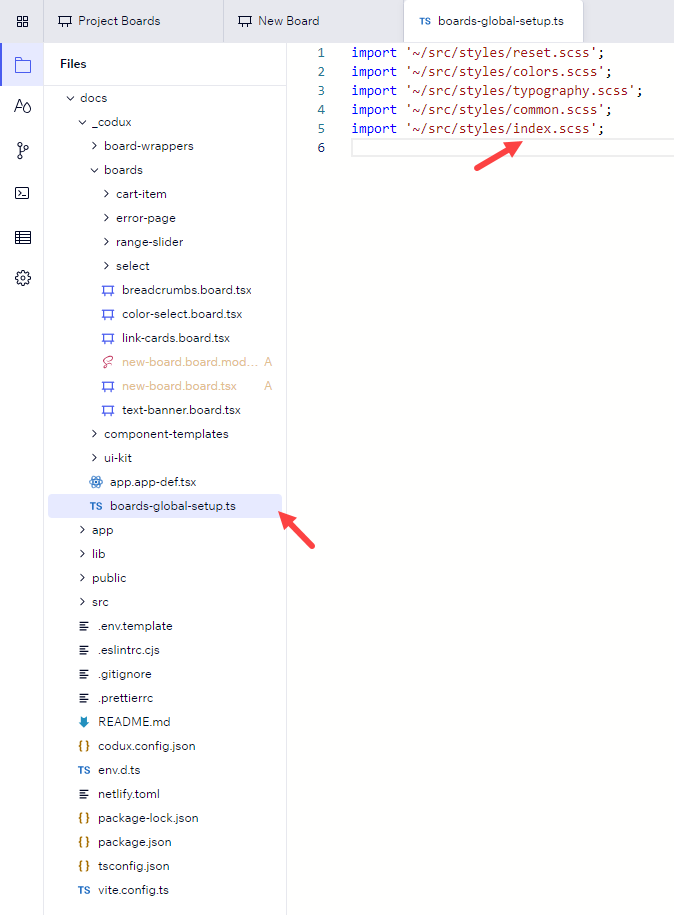The width and height of the screenshot is (674, 915).
Task: Collapse the boards folder
Action: point(94,170)
